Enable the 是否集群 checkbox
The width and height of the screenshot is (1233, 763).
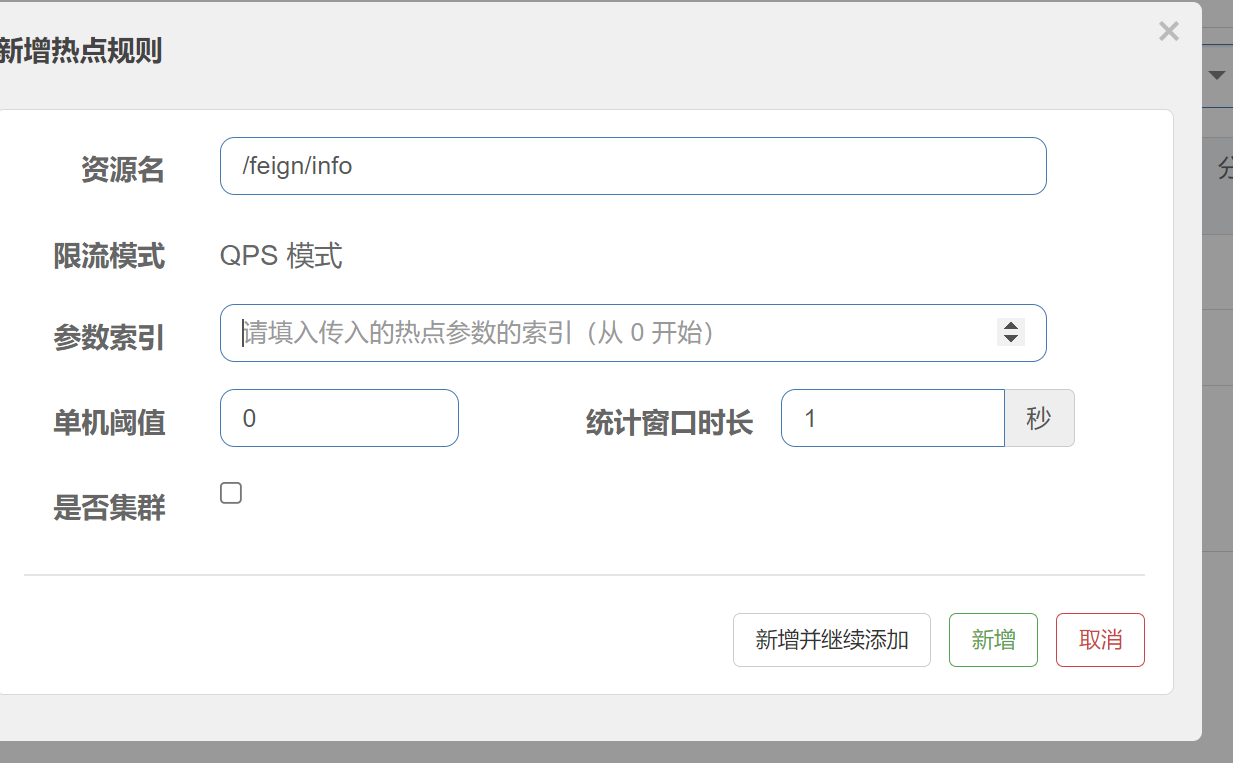coord(231,493)
